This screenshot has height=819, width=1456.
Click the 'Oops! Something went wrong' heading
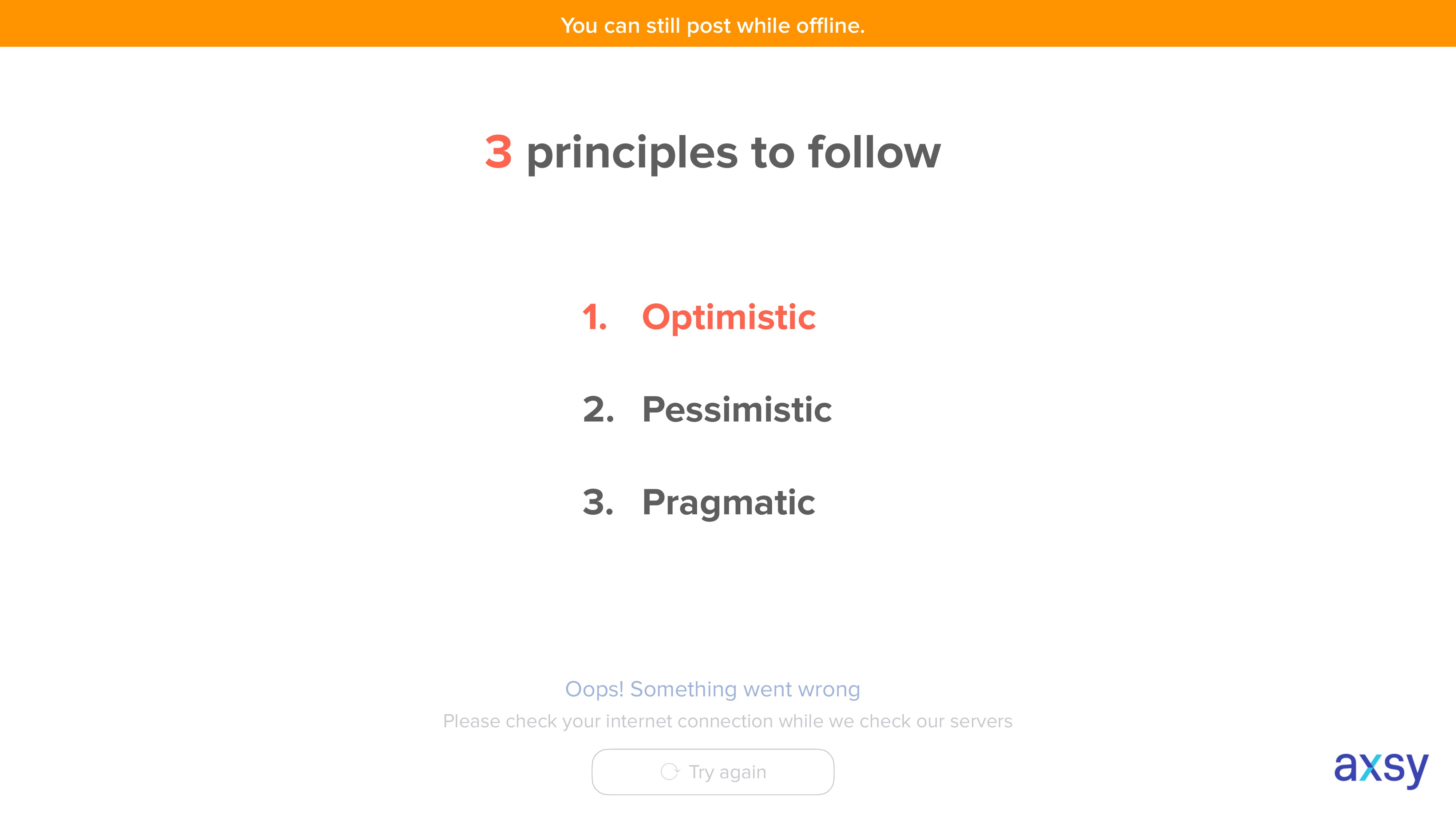click(x=713, y=689)
